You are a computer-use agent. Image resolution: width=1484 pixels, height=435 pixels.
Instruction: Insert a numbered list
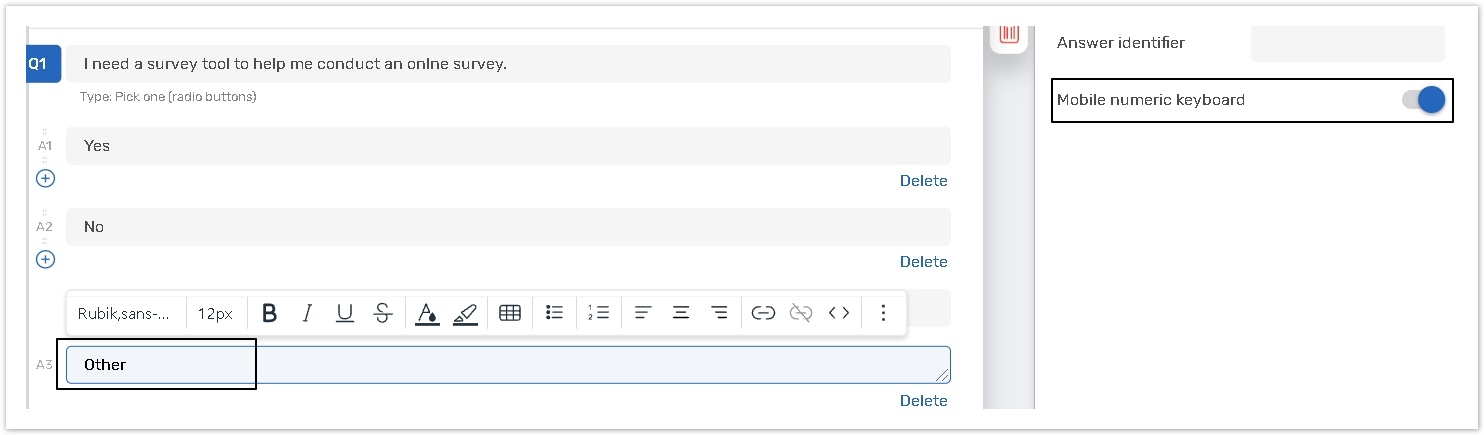599,313
